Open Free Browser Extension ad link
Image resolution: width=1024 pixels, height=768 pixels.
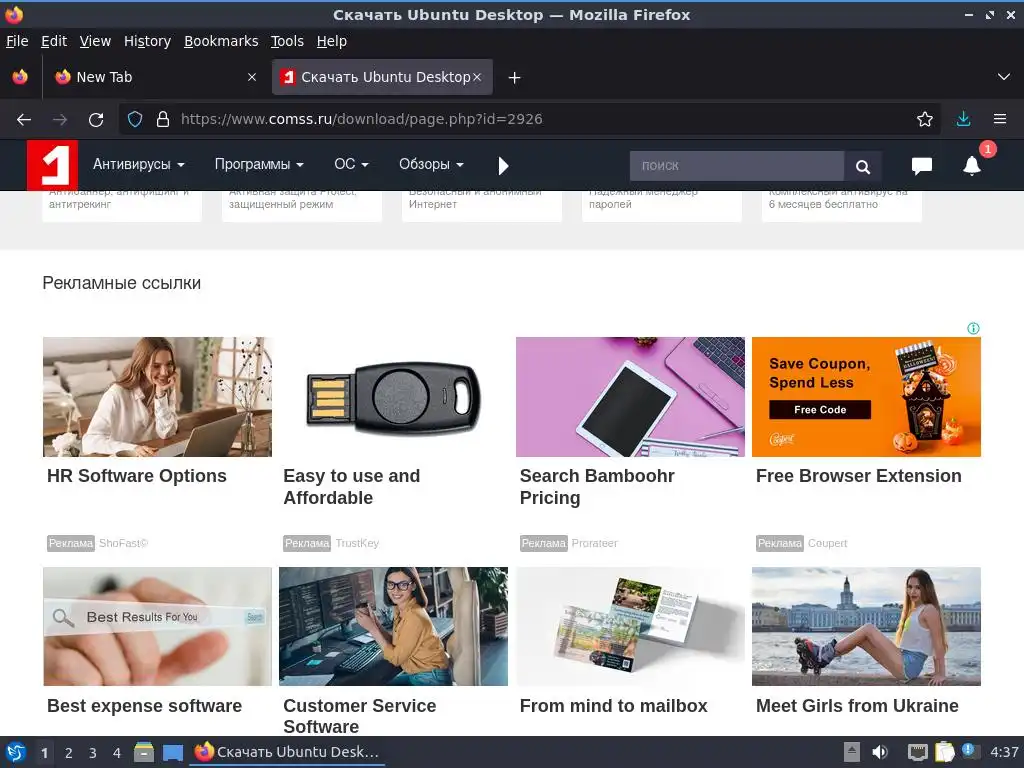(x=858, y=476)
